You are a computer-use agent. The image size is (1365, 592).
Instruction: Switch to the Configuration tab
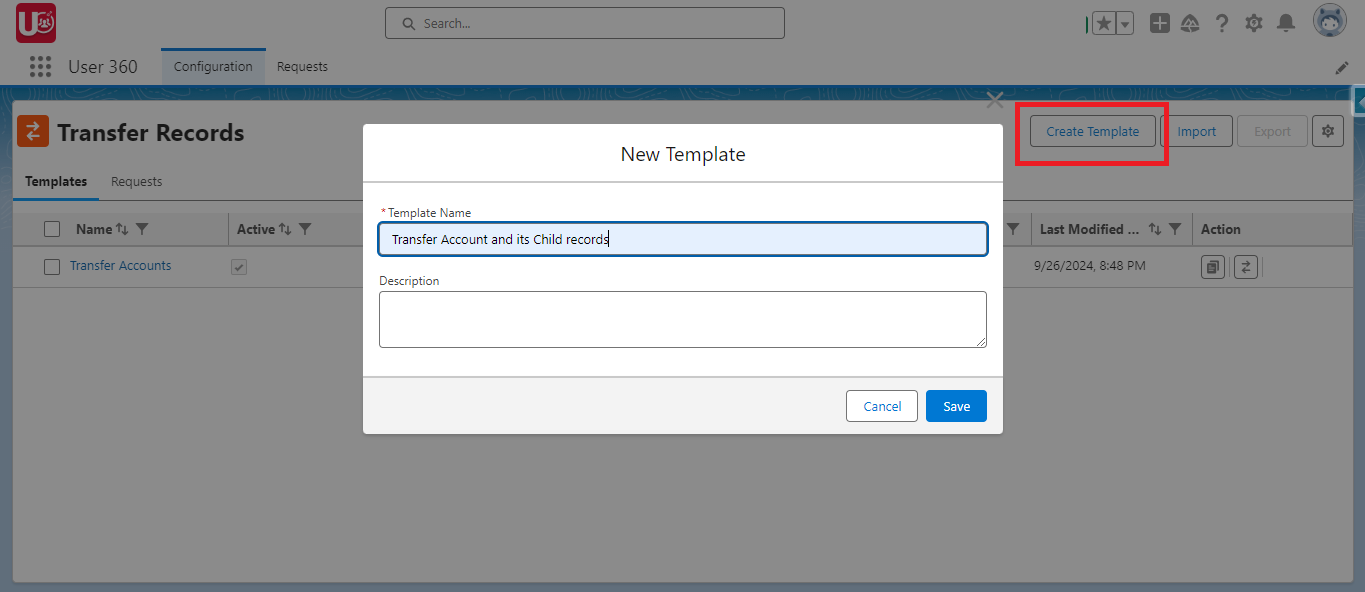pos(213,67)
